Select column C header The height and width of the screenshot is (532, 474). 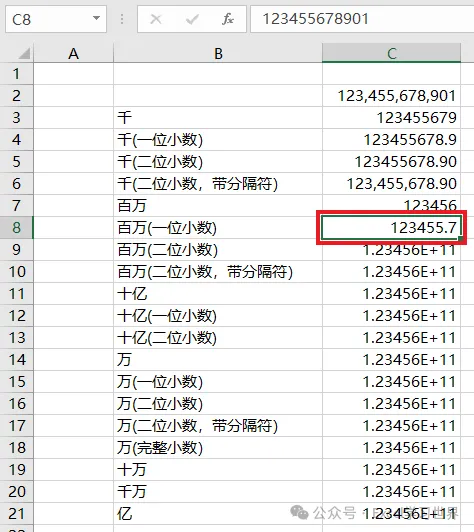392,54
